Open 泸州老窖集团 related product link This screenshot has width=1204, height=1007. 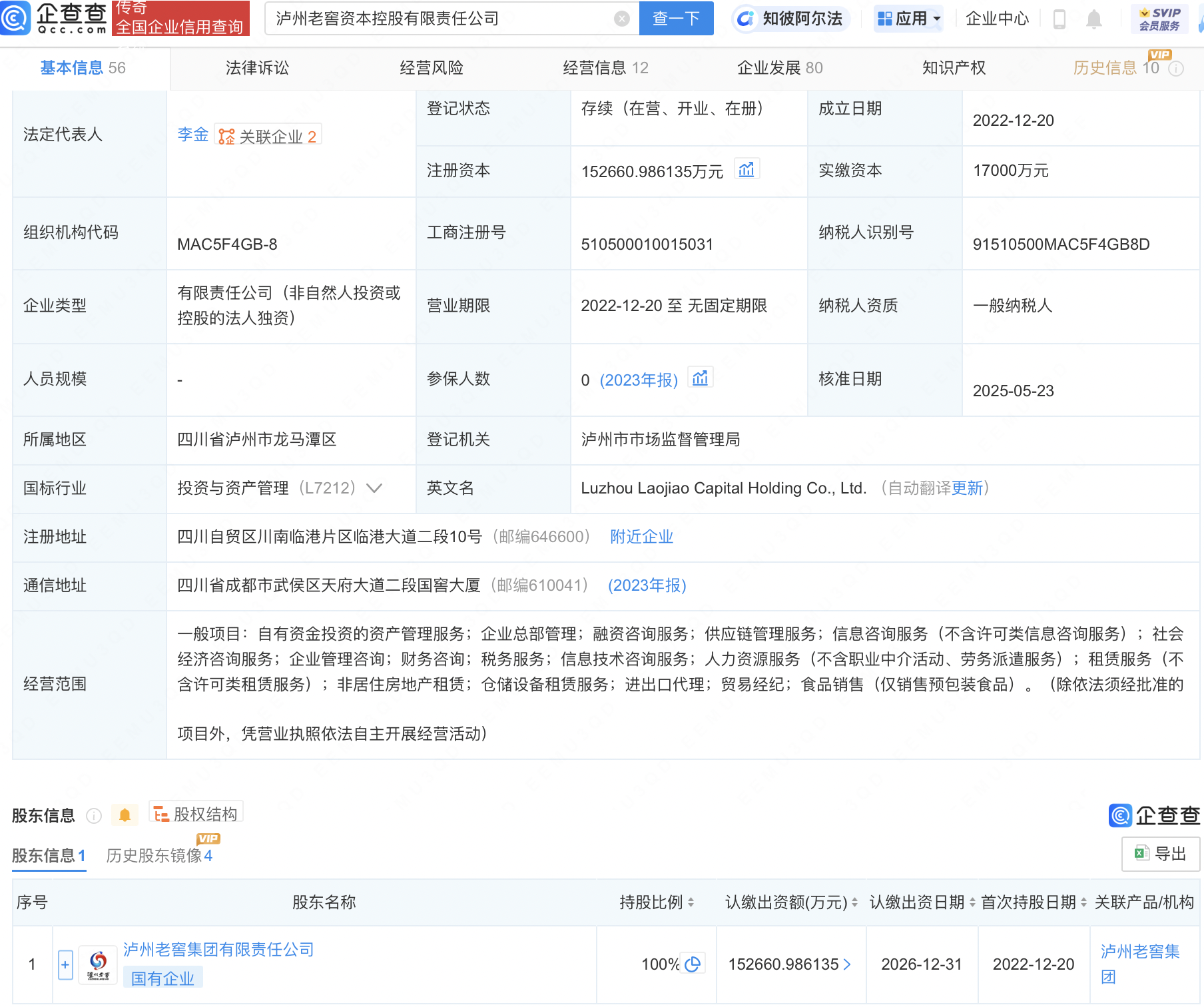[x=1140, y=964]
